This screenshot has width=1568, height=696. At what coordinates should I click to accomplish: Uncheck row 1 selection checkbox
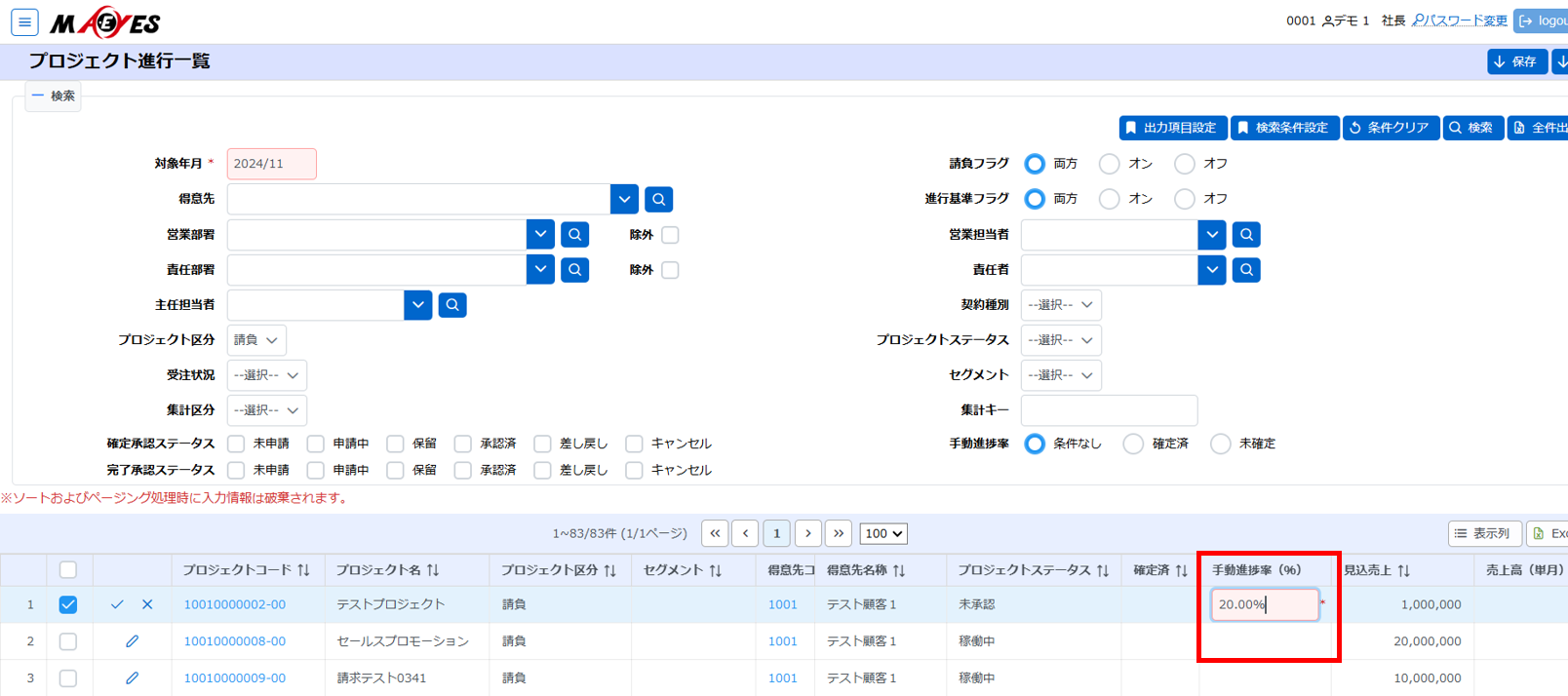coord(68,604)
